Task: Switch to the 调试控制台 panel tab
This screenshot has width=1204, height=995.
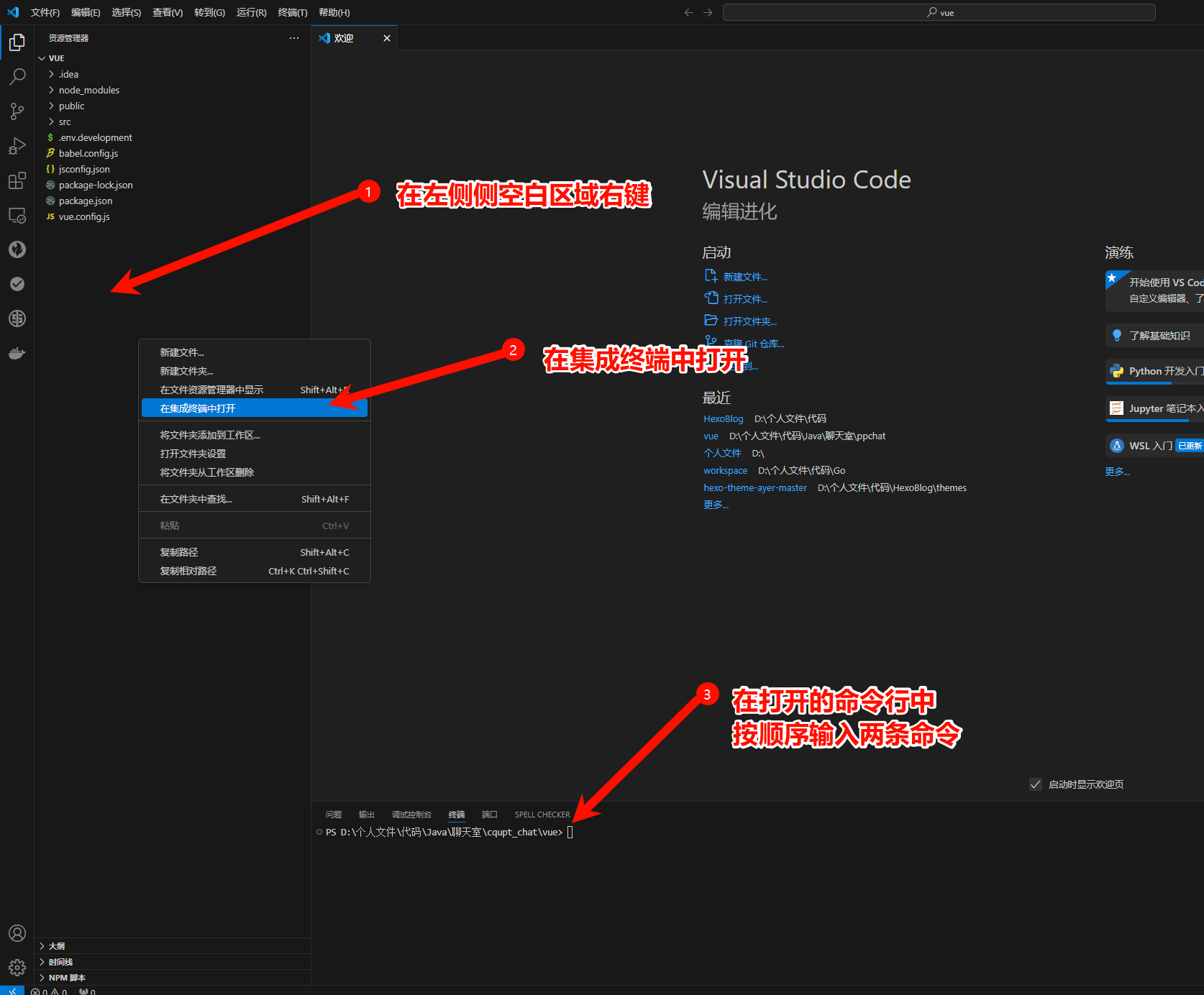Action: (411, 815)
